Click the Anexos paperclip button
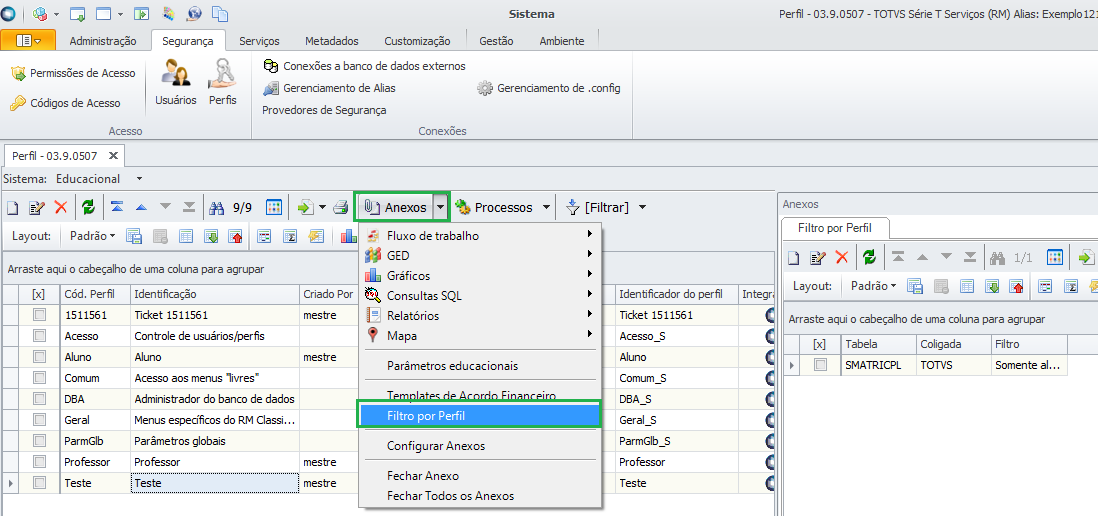 pos(394,207)
